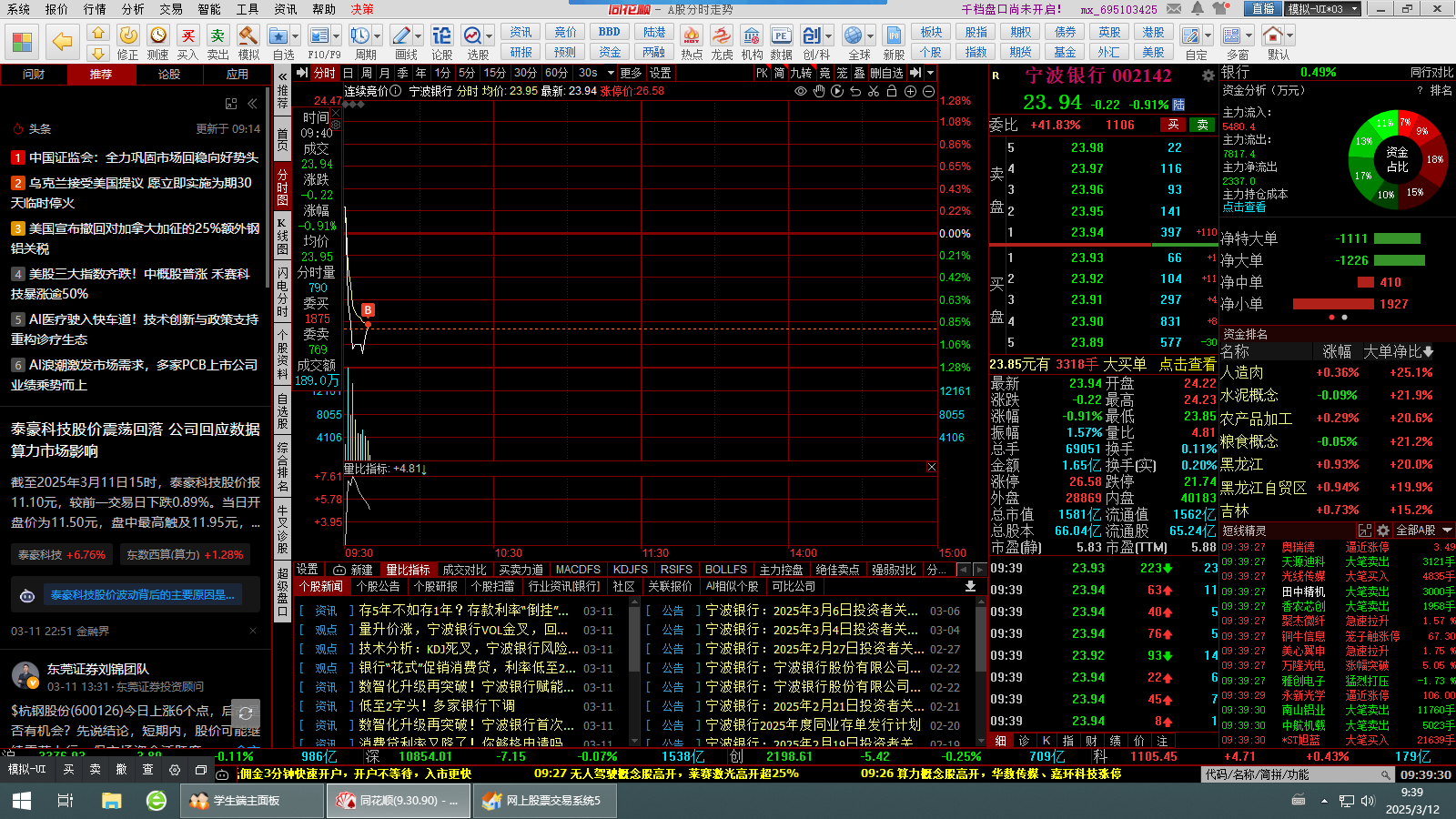The height and width of the screenshot is (819, 1456).
Task: Select the KDJFS indicator tab
Action: (631, 570)
